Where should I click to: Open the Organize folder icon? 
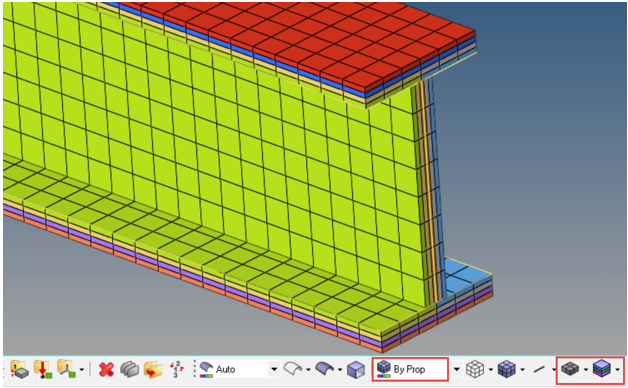tap(153, 370)
